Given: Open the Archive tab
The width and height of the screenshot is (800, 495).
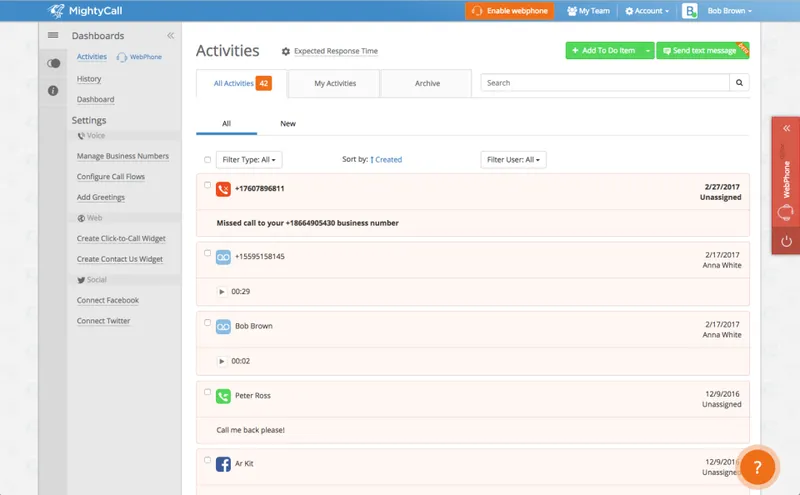Looking at the screenshot, I should point(427,83).
